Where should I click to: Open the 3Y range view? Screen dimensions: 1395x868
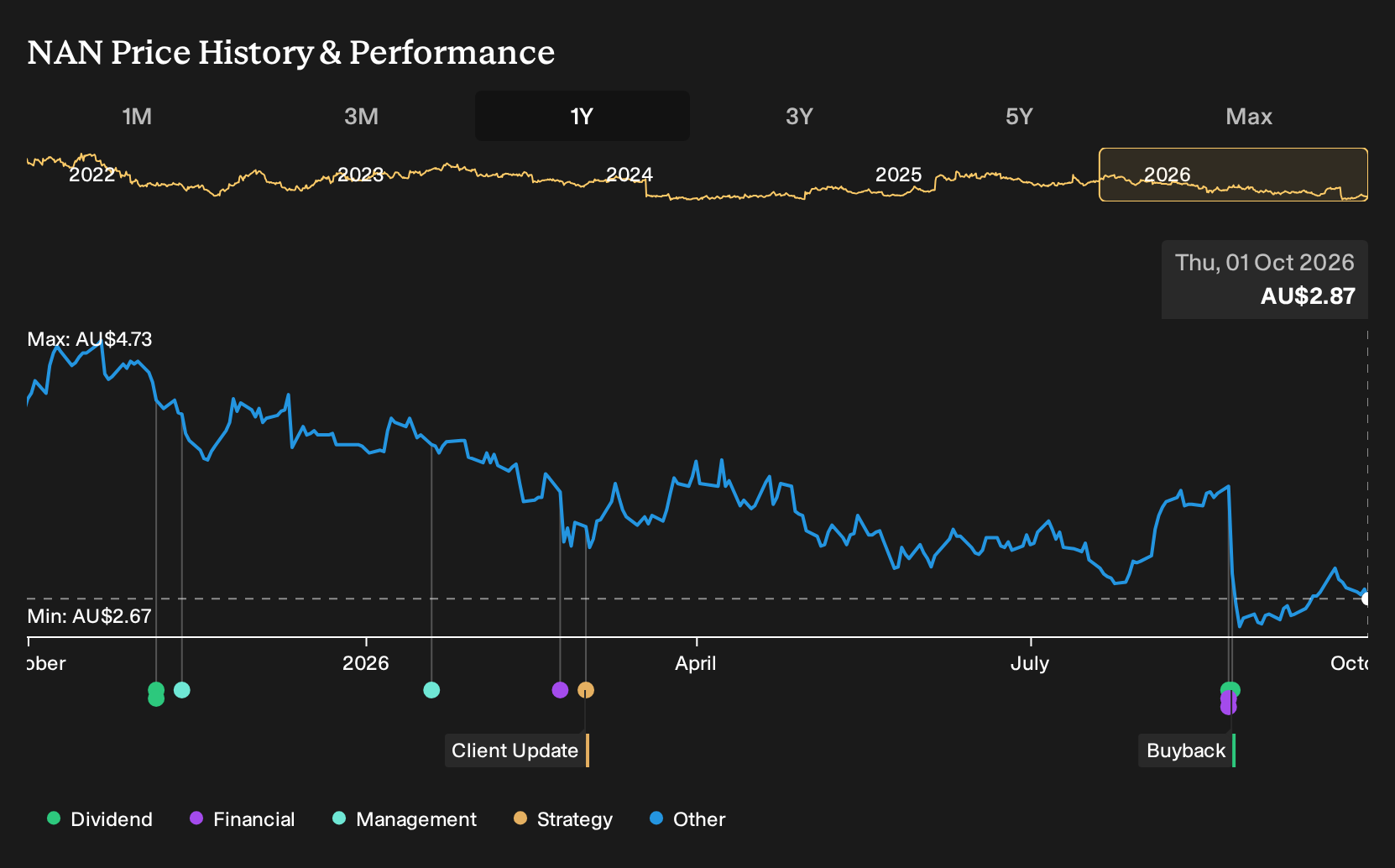799,117
